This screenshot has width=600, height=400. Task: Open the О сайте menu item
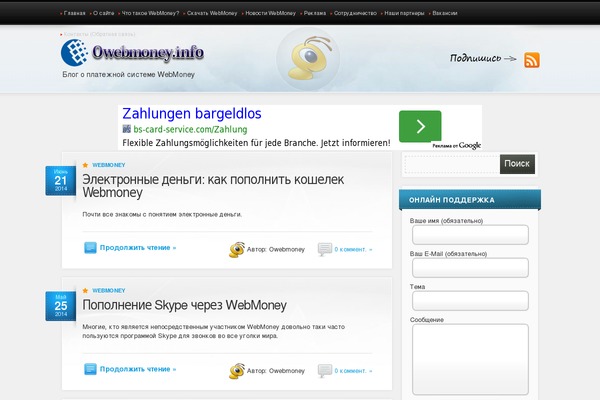(x=103, y=13)
